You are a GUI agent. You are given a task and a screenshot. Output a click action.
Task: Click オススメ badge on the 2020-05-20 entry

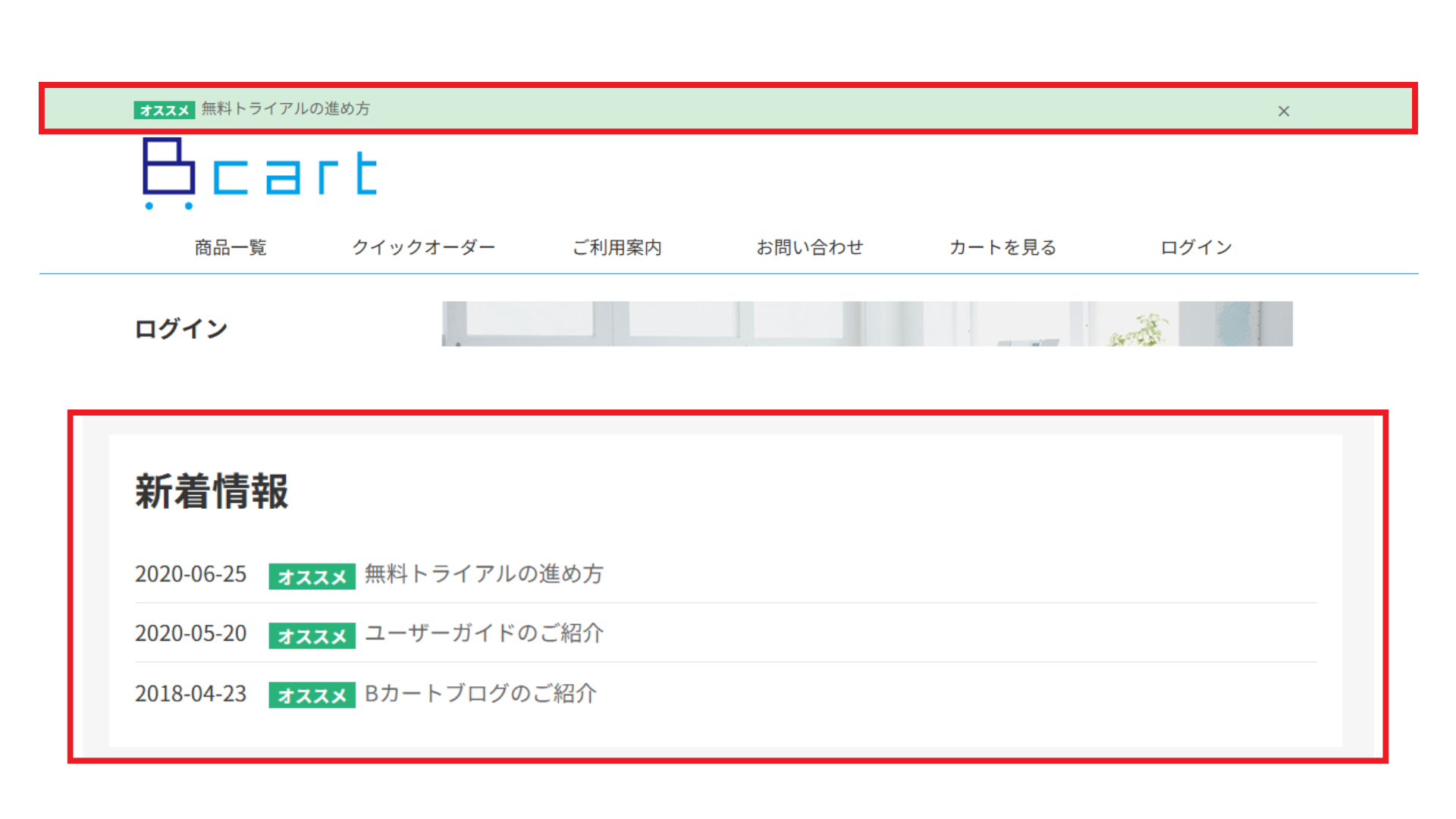(312, 636)
